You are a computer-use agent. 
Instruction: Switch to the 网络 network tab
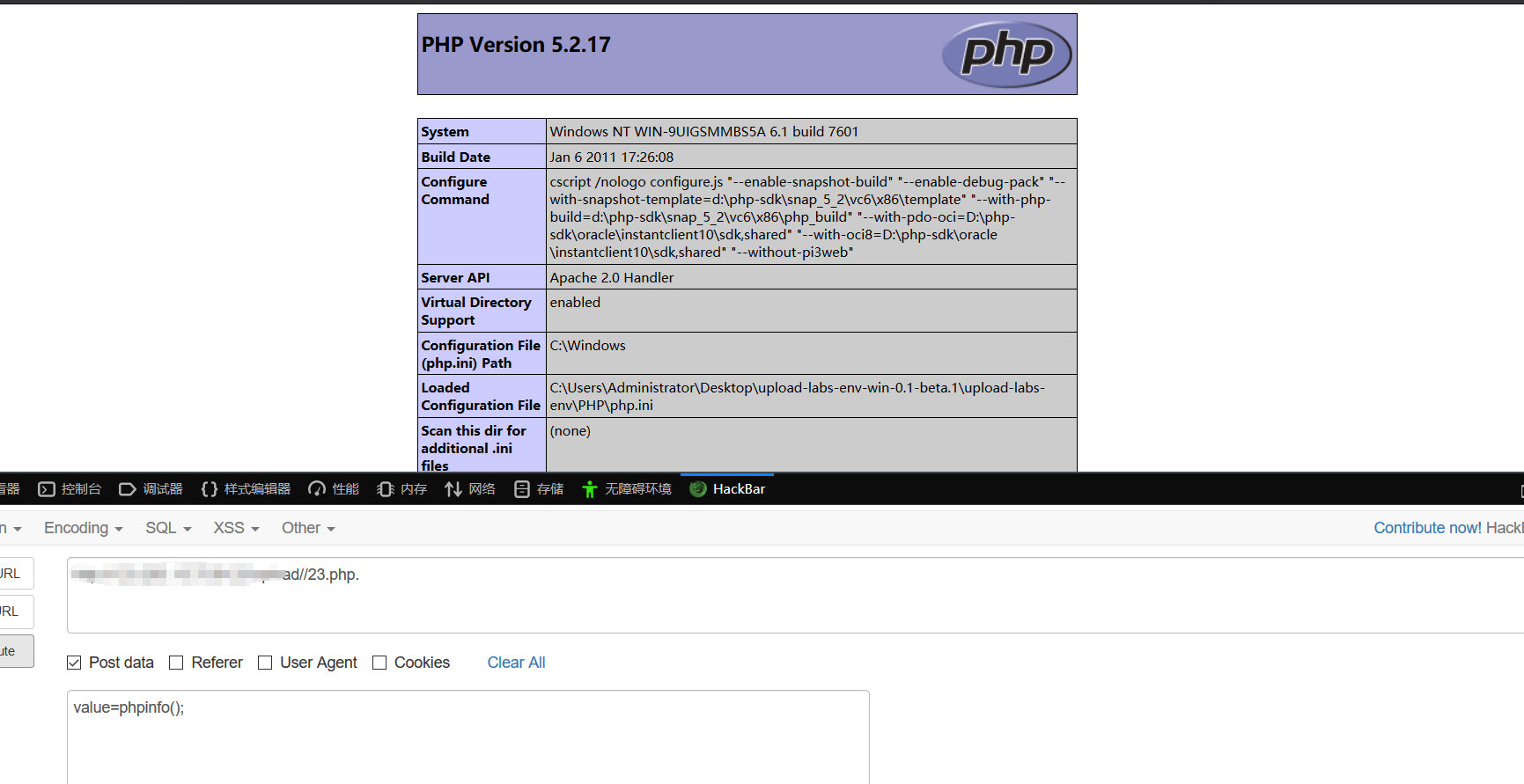[470, 489]
